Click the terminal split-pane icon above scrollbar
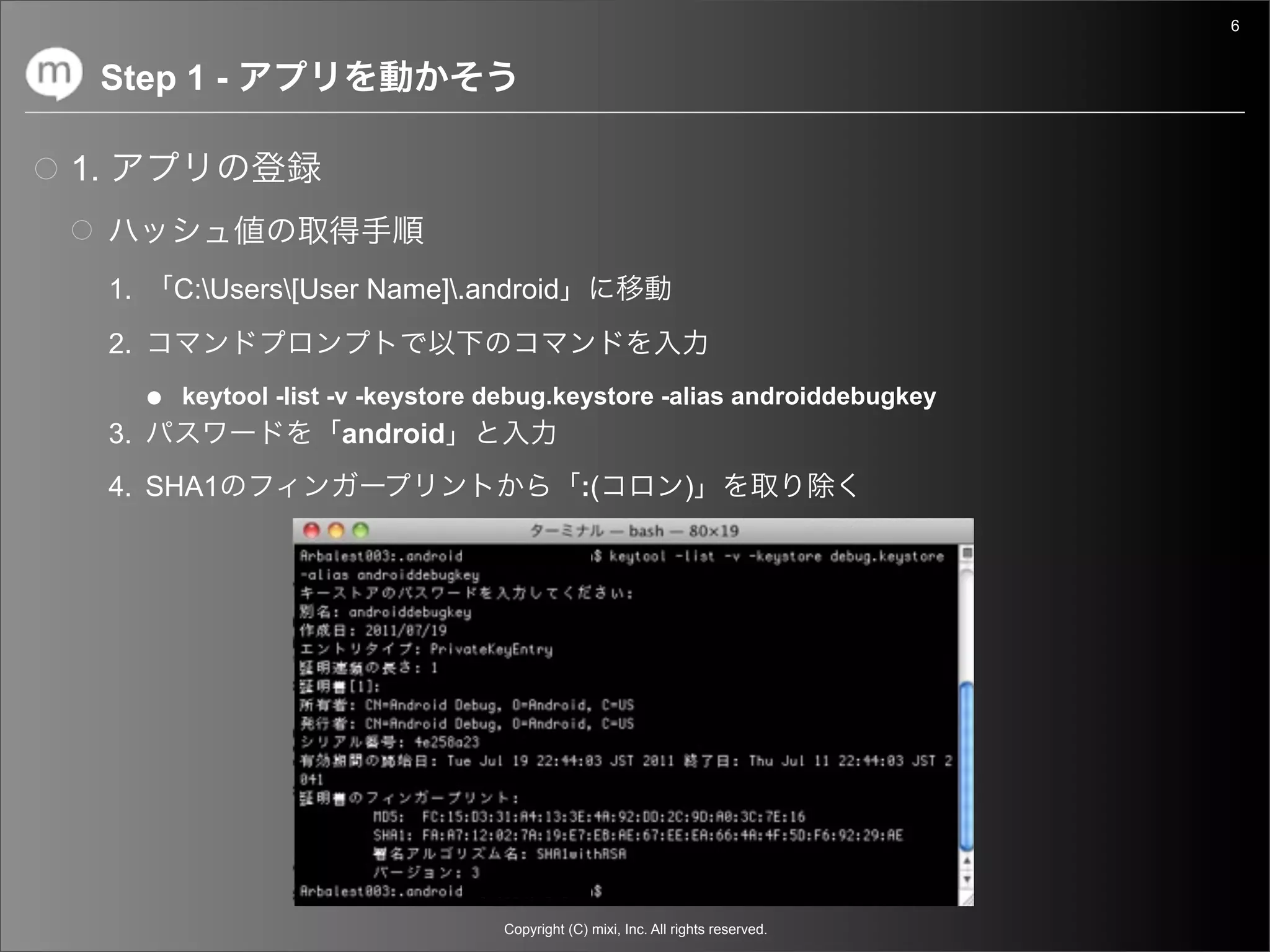This screenshot has width=1270, height=952. point(966,552)
